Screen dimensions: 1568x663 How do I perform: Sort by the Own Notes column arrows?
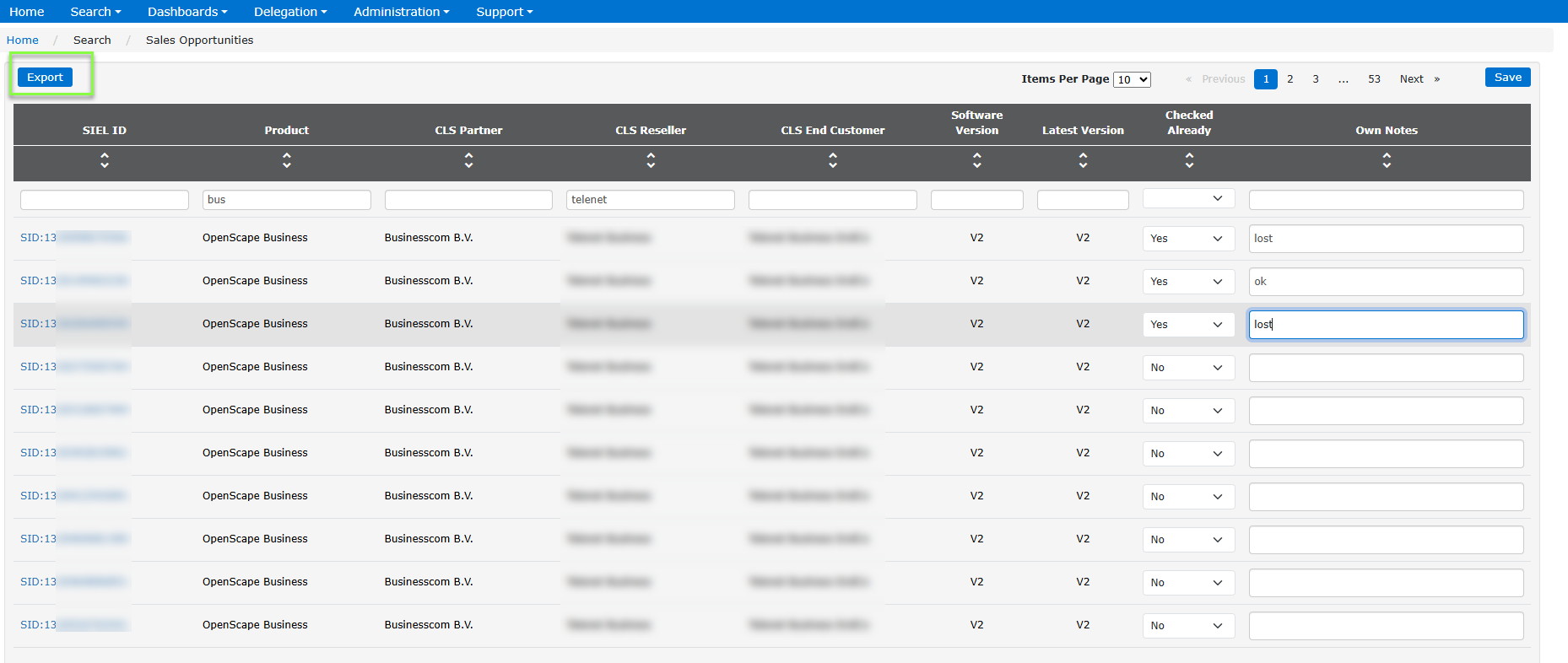click(x=1387, y=160)
